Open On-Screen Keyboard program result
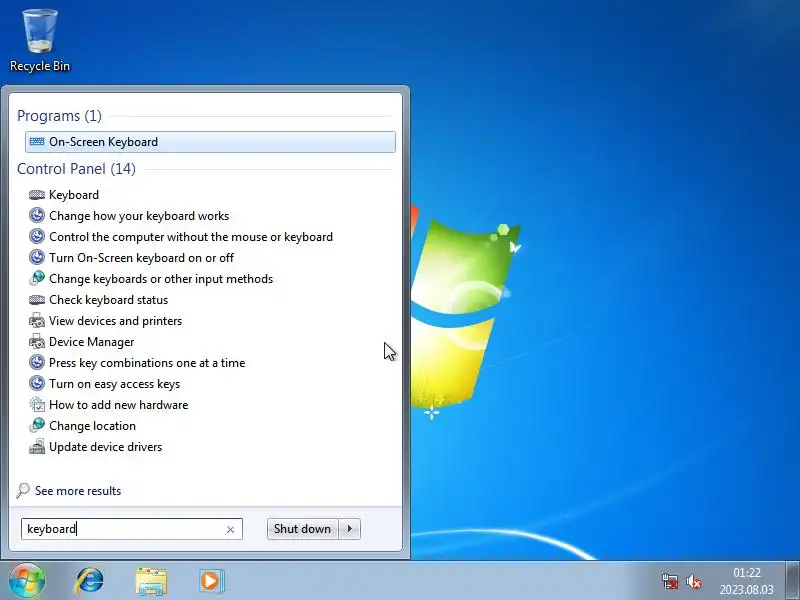800x600 pixels. (x=210, y=142)
